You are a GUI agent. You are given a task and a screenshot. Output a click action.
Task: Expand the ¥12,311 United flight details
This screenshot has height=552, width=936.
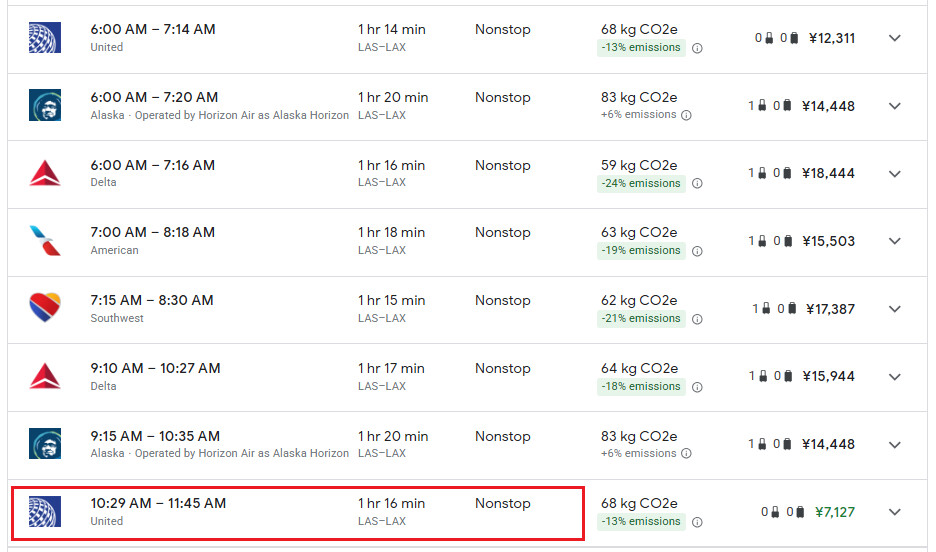coord(895,38)
